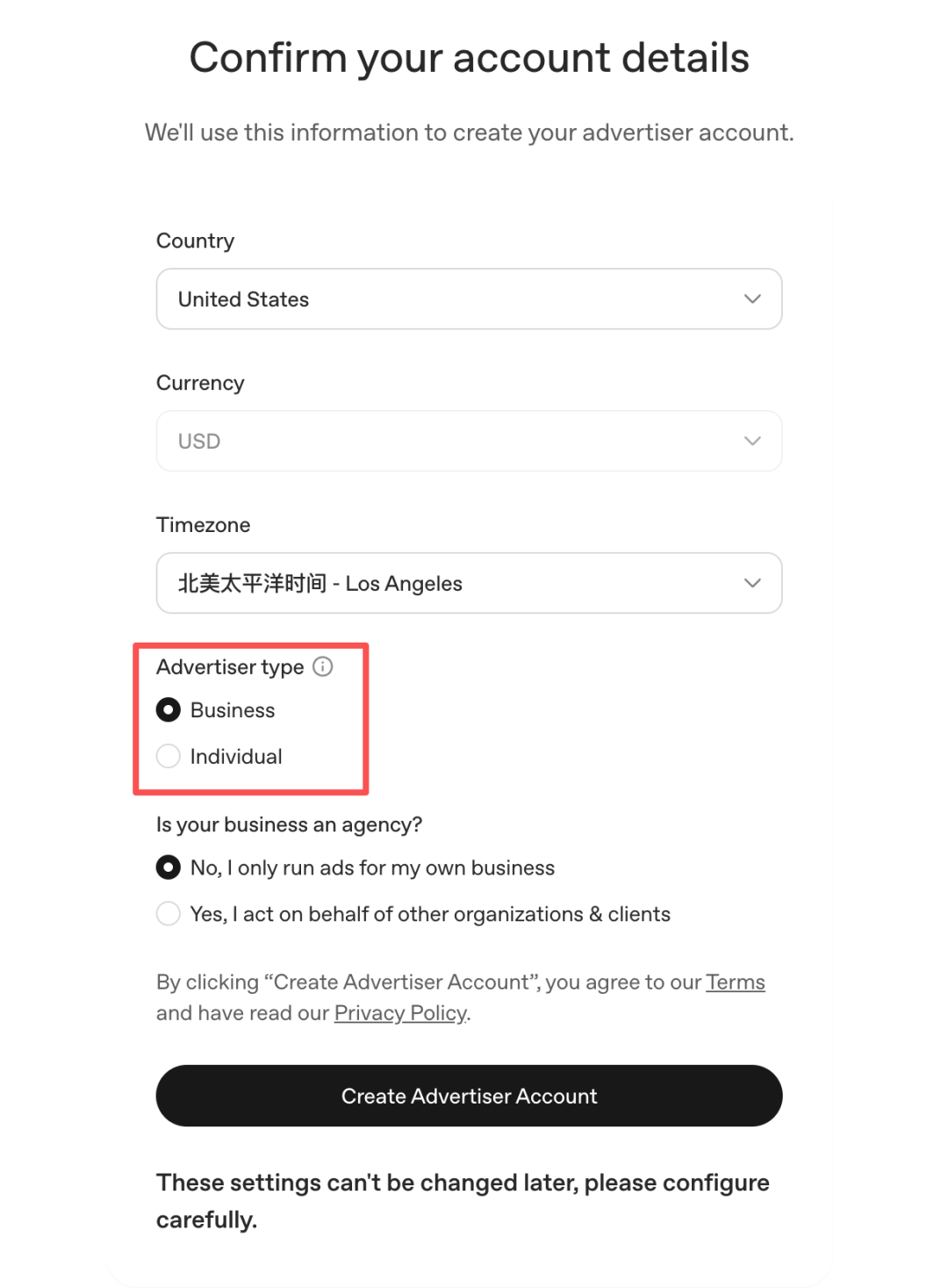The image size is (948, 1288).
Task: Click the Currency dropdown chevron arrow
Action: 752,441
